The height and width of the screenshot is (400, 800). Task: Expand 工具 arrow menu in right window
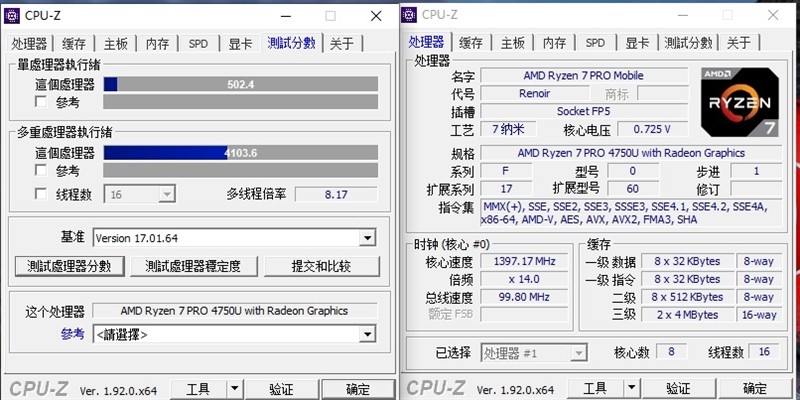[x=631, y=388]
